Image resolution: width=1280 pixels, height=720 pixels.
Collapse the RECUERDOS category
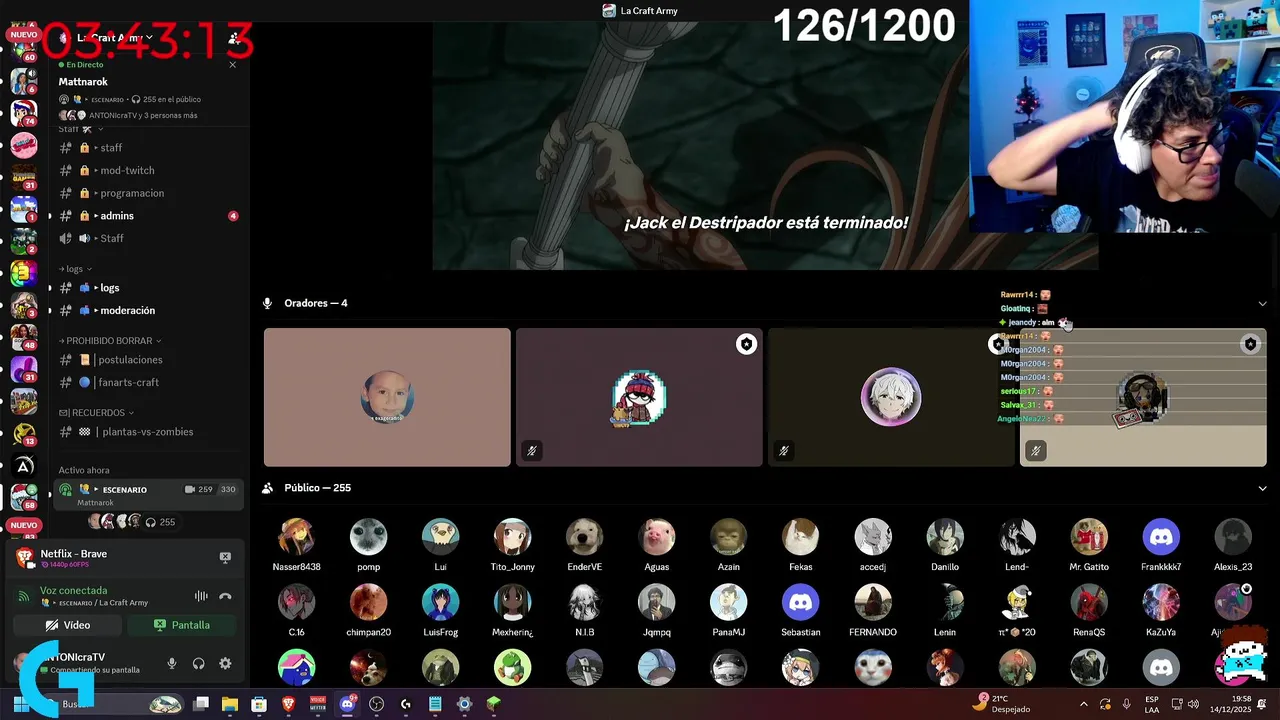(97, 413)
